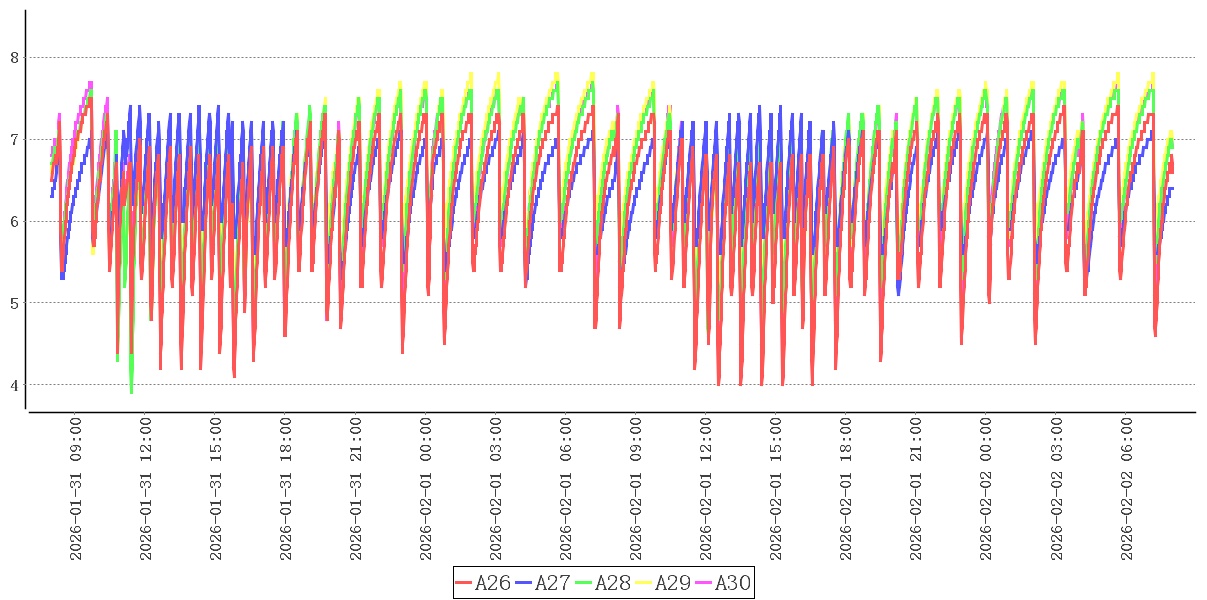Screen dimensions: 1207x600
Task: Click the yellow A29 legend color line
Action: 644,583
